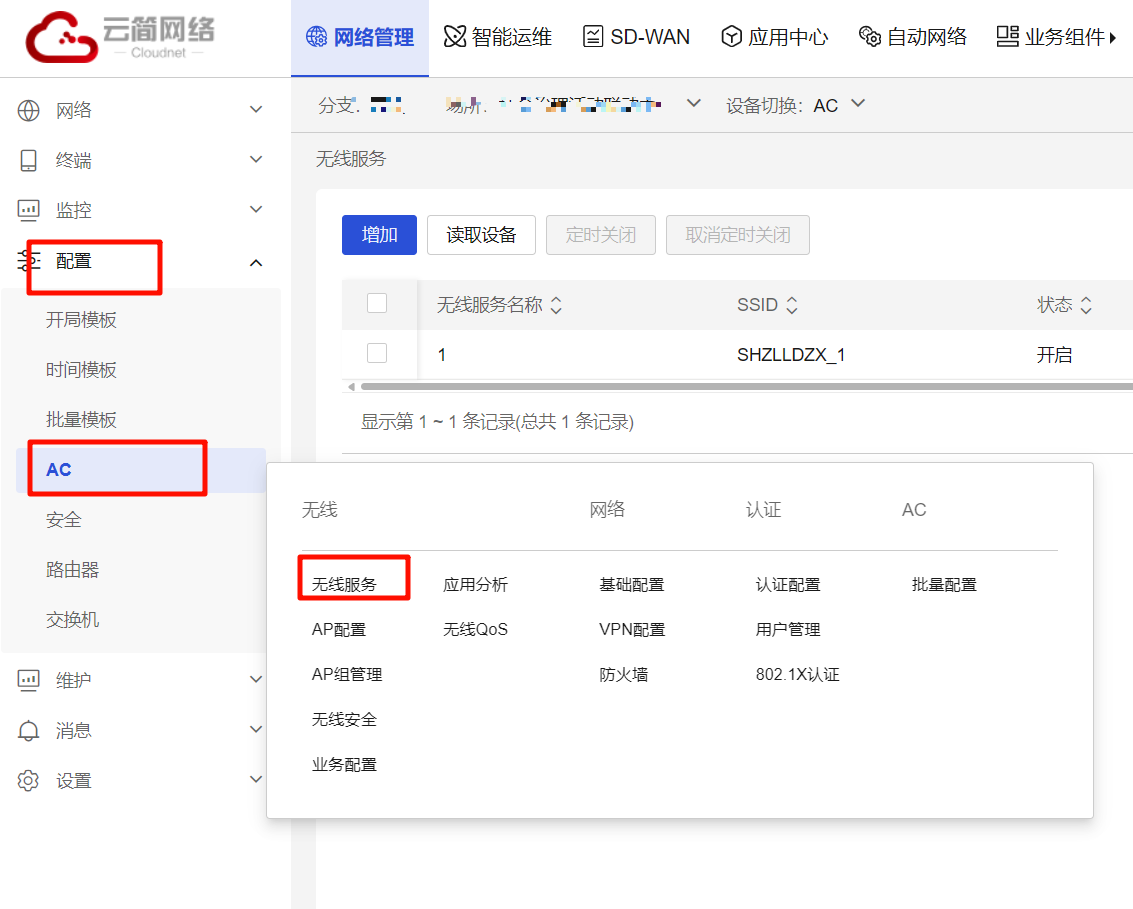Choose 无线安全 from the flyout
The image size is (1133, 909).
tap(345, 720)
